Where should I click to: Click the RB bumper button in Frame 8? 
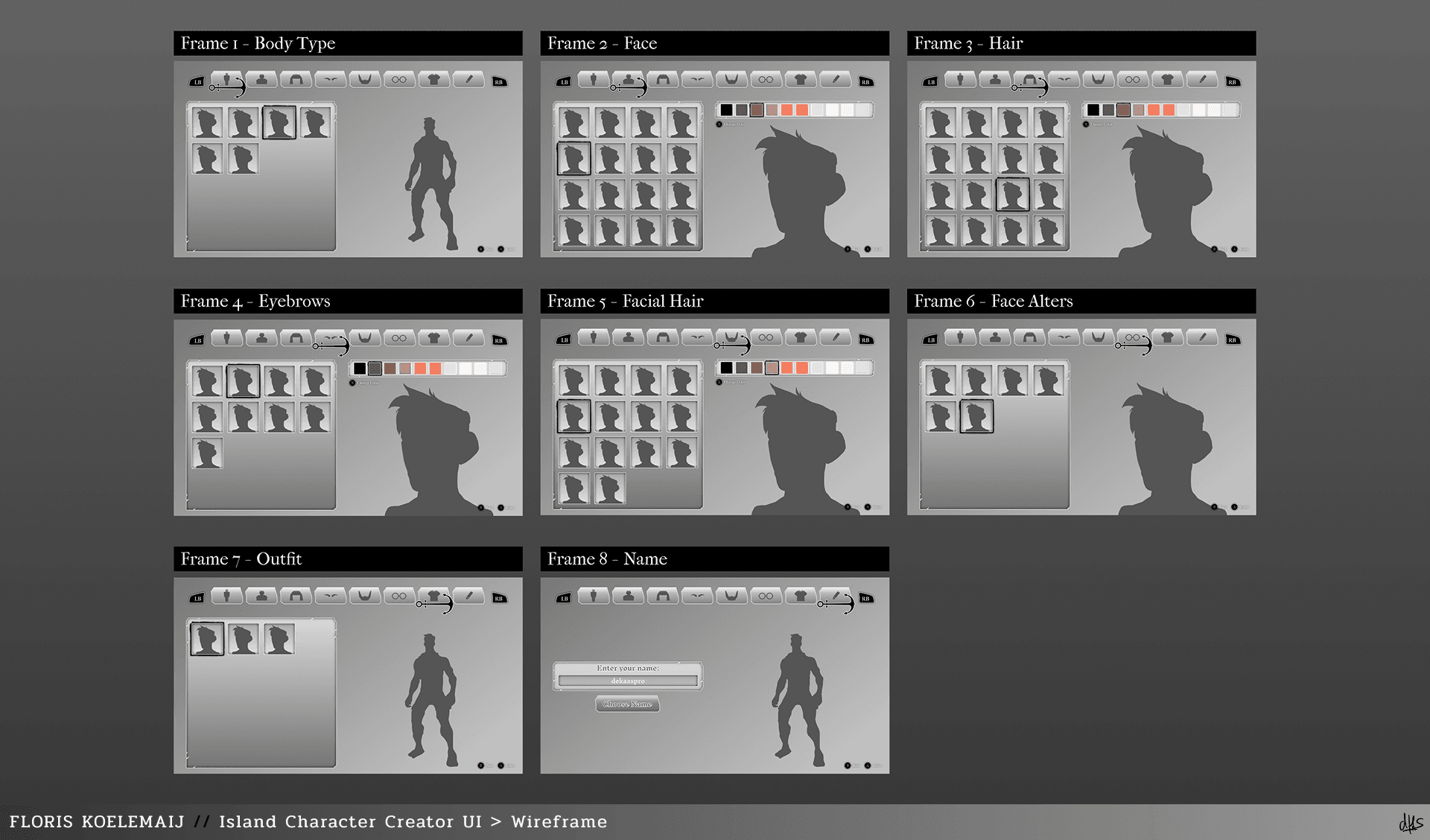pos(865,598)
